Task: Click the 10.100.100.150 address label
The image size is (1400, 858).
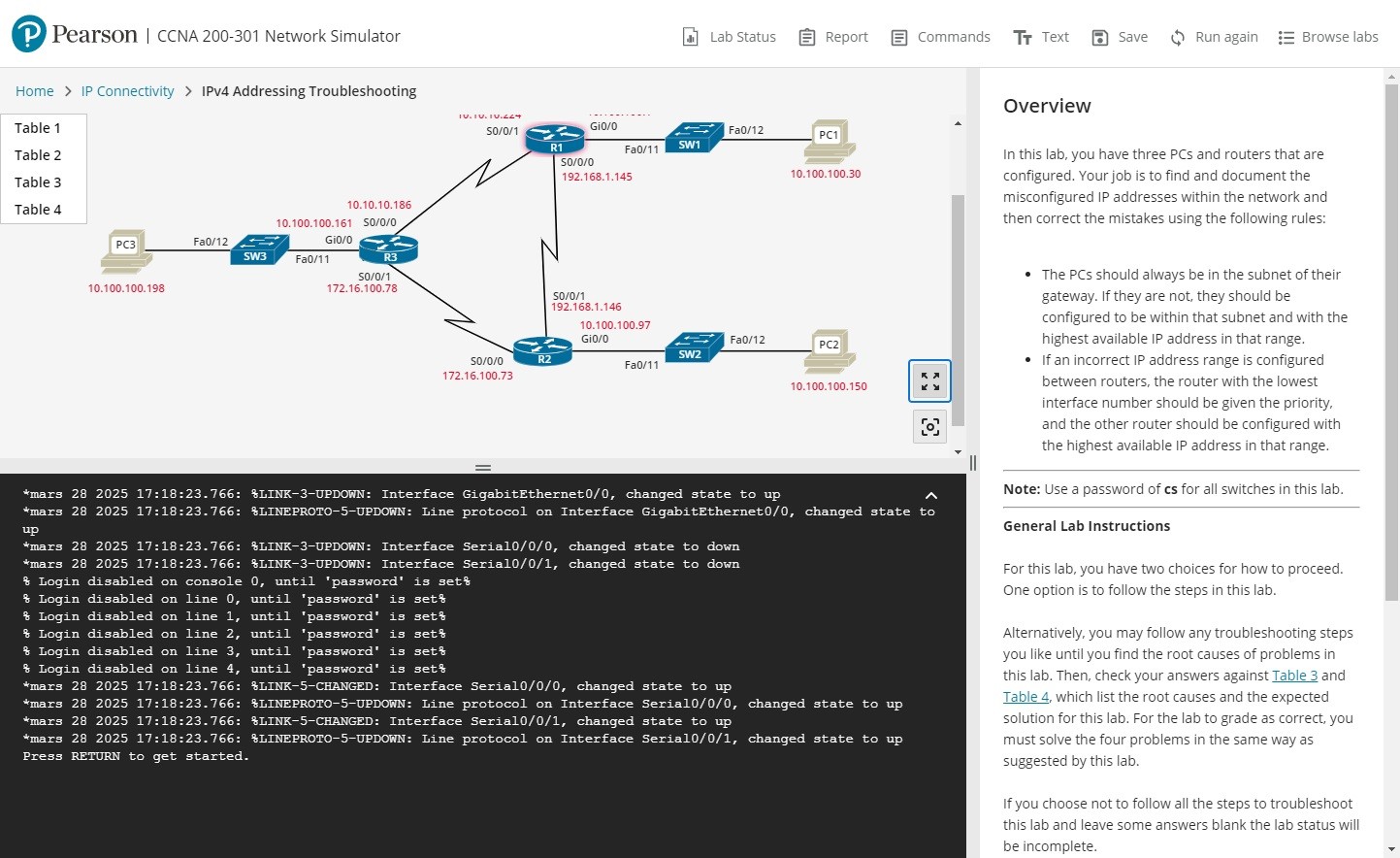Action: pos(829,386)
